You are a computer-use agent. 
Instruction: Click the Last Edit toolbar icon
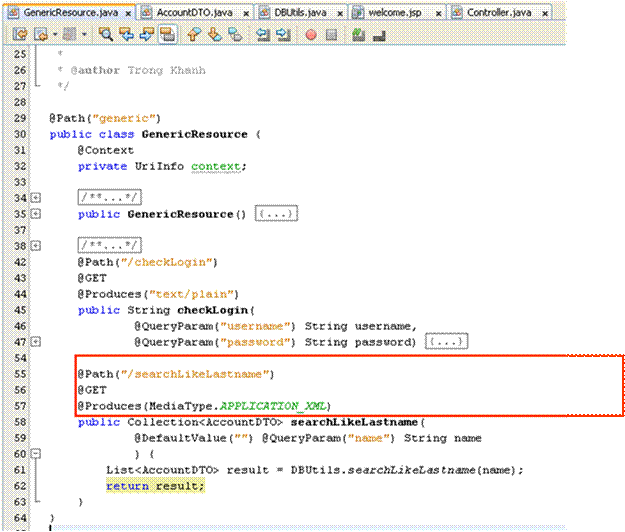[x=20, y=35]
